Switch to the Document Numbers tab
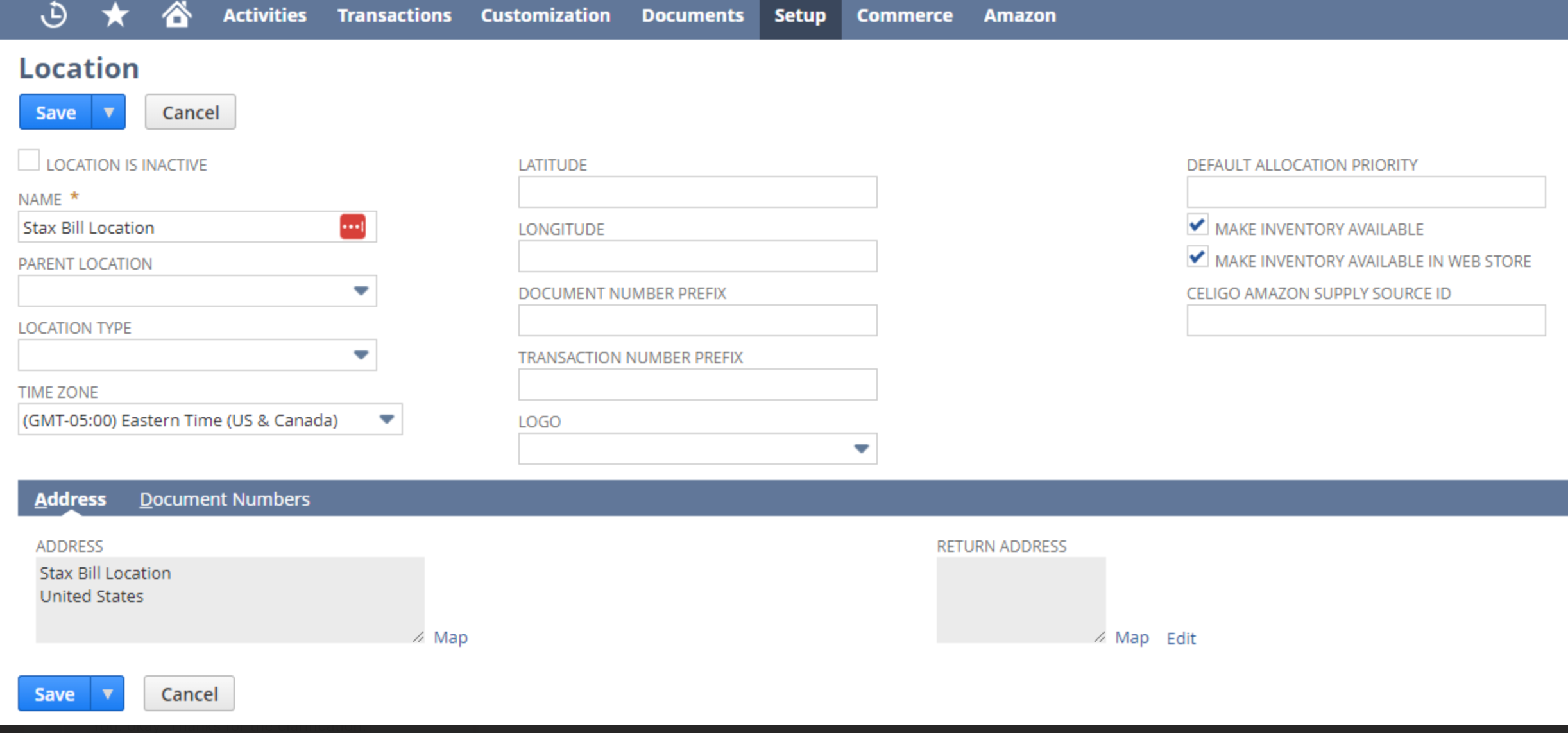 225,499
